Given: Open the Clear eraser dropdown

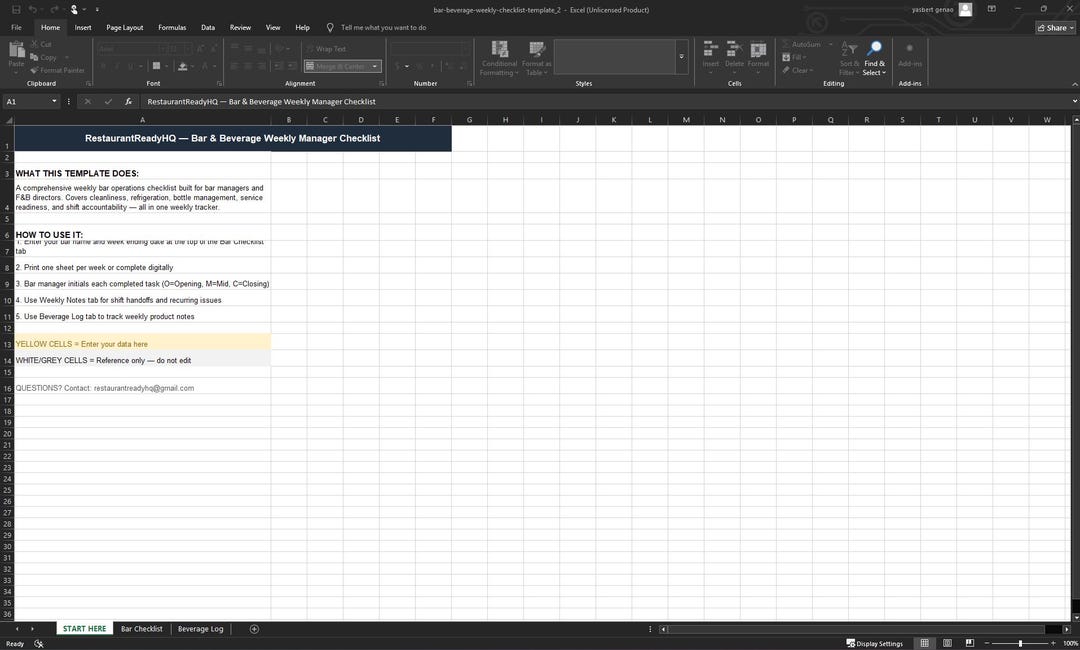Looking at the screenshot, I should coord(798,70).
